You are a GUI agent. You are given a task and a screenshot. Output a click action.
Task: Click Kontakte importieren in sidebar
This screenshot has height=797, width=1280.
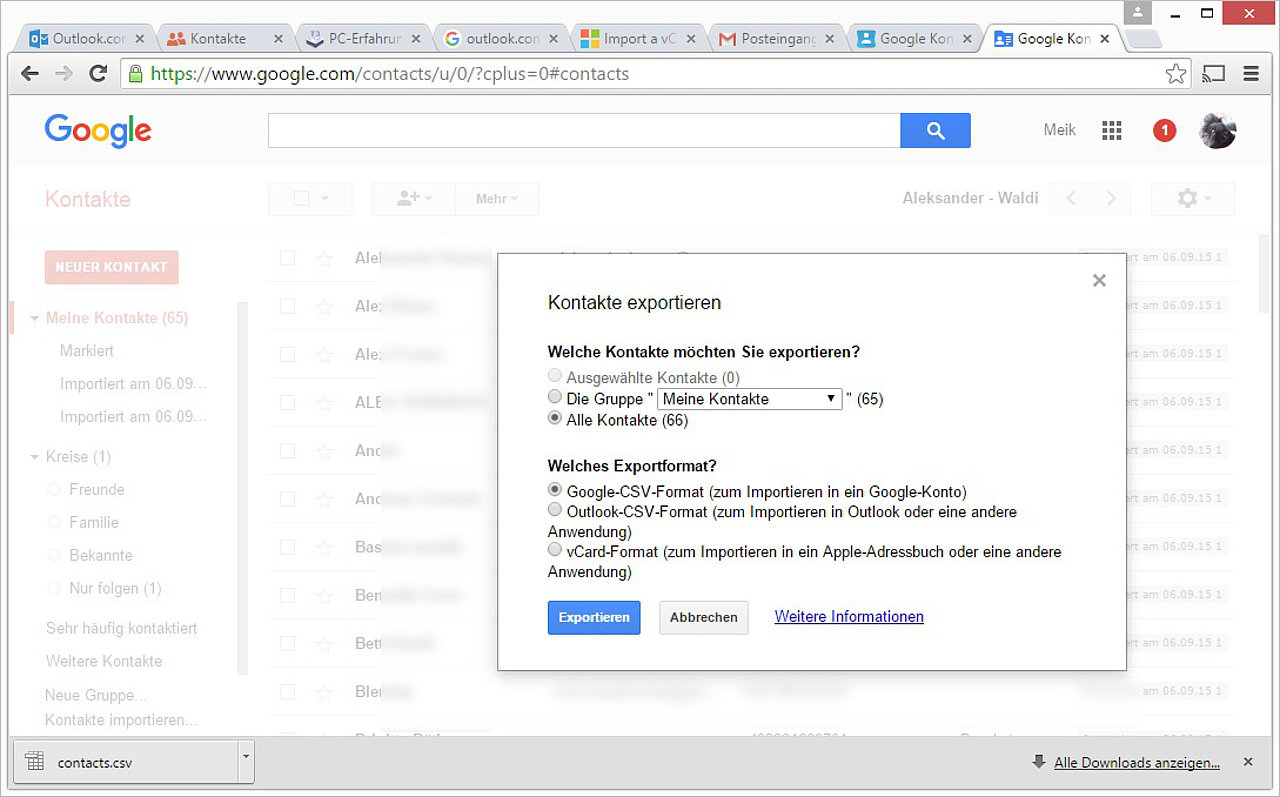click(x=121, y=720)
